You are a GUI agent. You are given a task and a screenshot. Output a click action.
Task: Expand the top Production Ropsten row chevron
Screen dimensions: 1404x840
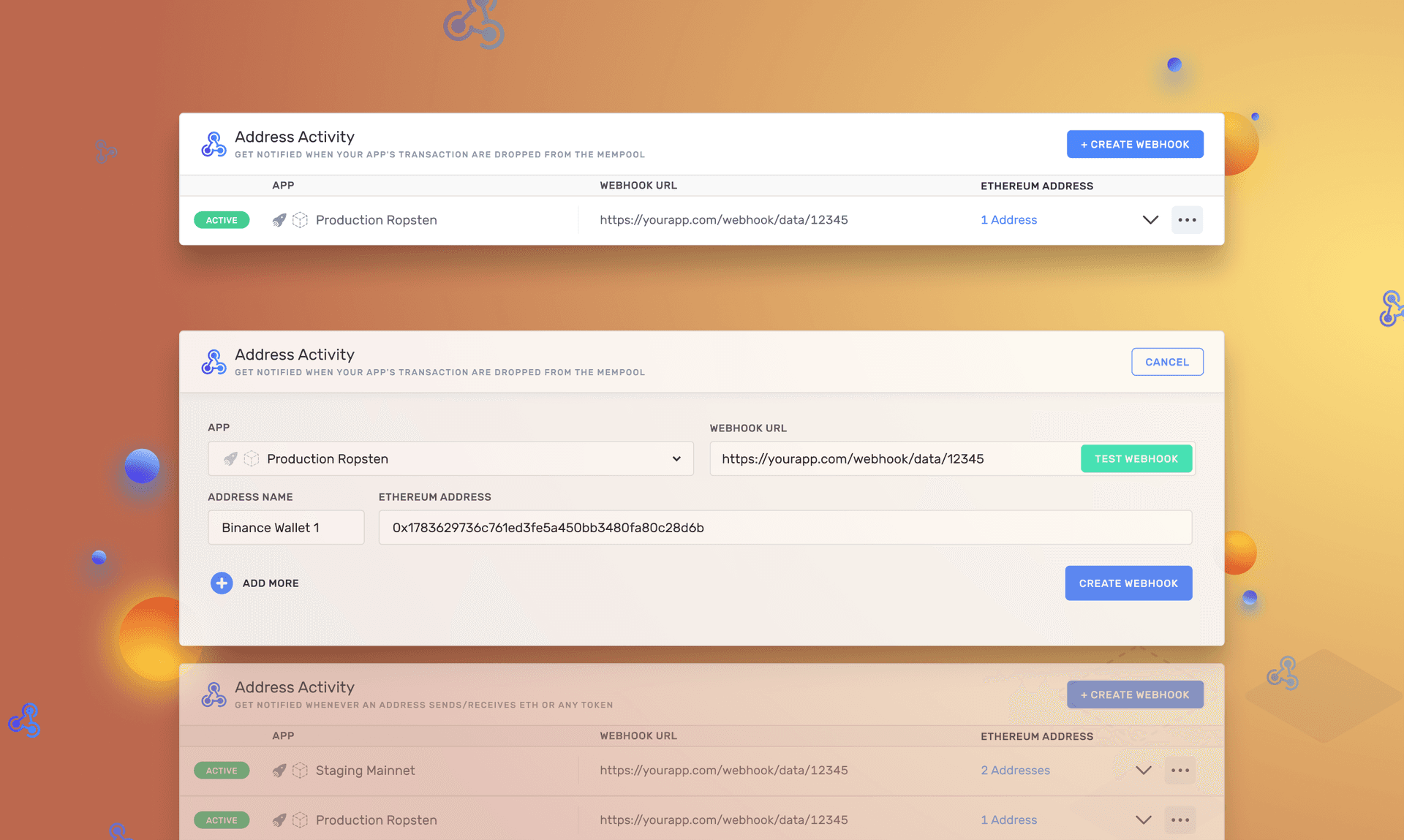(1150, 219)
